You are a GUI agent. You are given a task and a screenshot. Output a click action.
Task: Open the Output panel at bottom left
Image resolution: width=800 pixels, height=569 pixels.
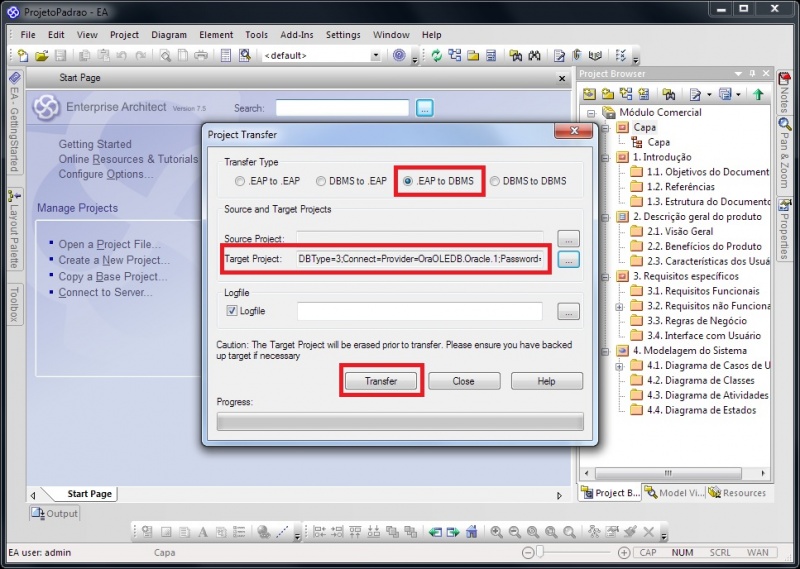click(55, 513)
